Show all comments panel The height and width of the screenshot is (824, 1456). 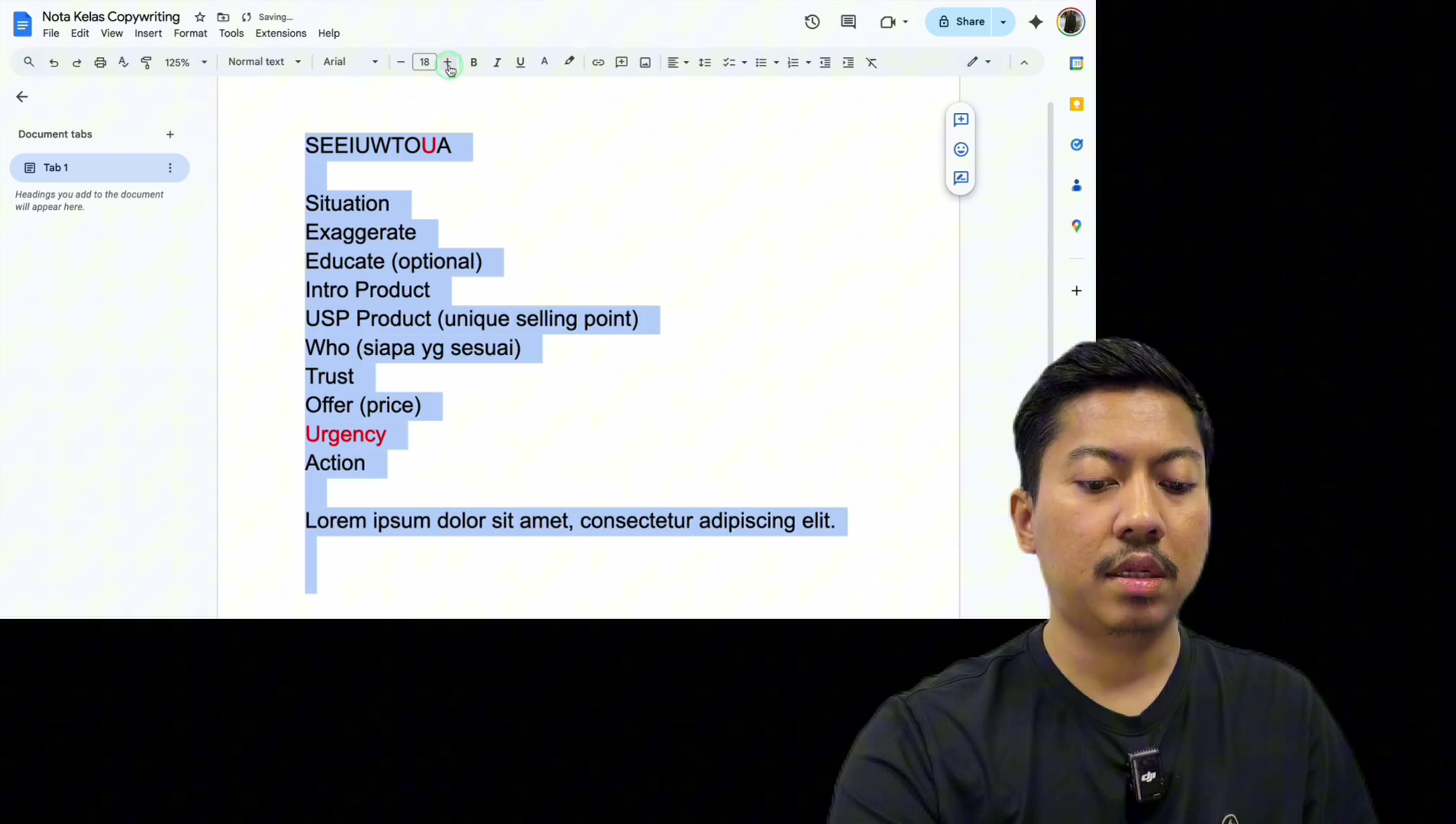[849, 22]
